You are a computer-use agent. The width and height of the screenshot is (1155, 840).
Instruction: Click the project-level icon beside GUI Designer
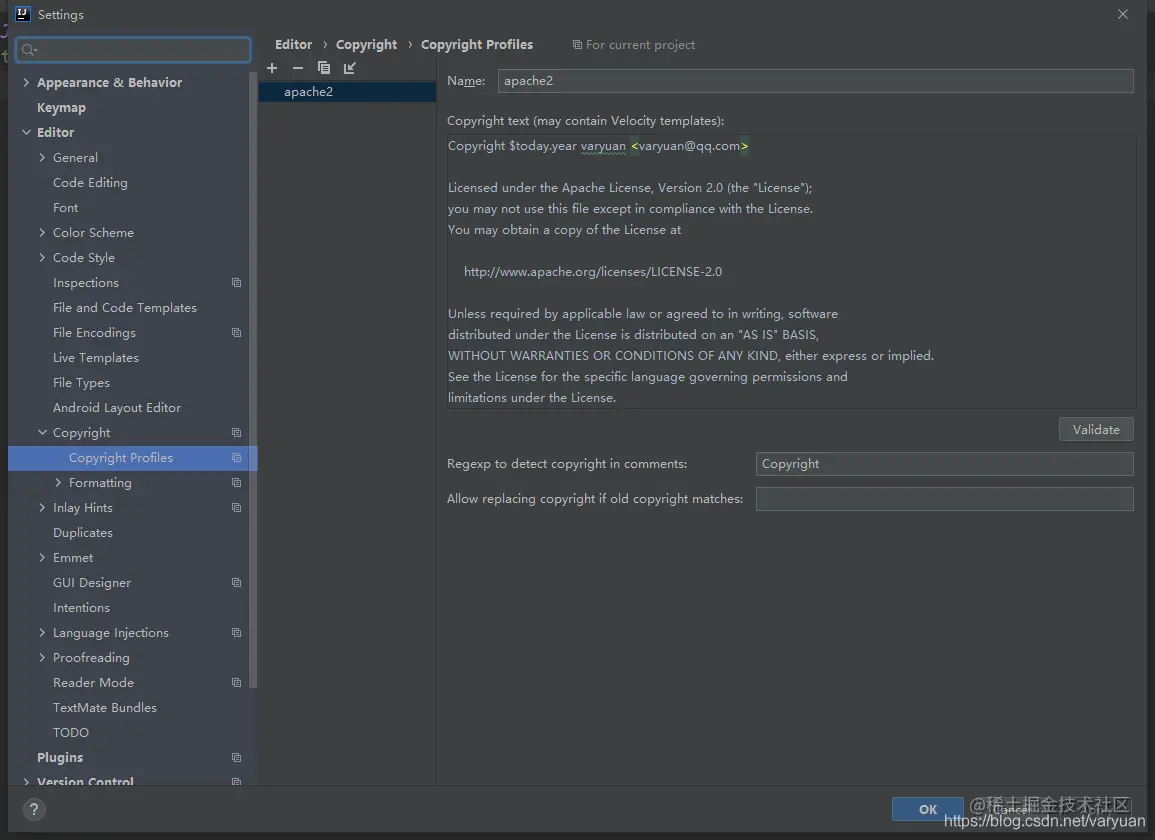[x=236, y=582]
